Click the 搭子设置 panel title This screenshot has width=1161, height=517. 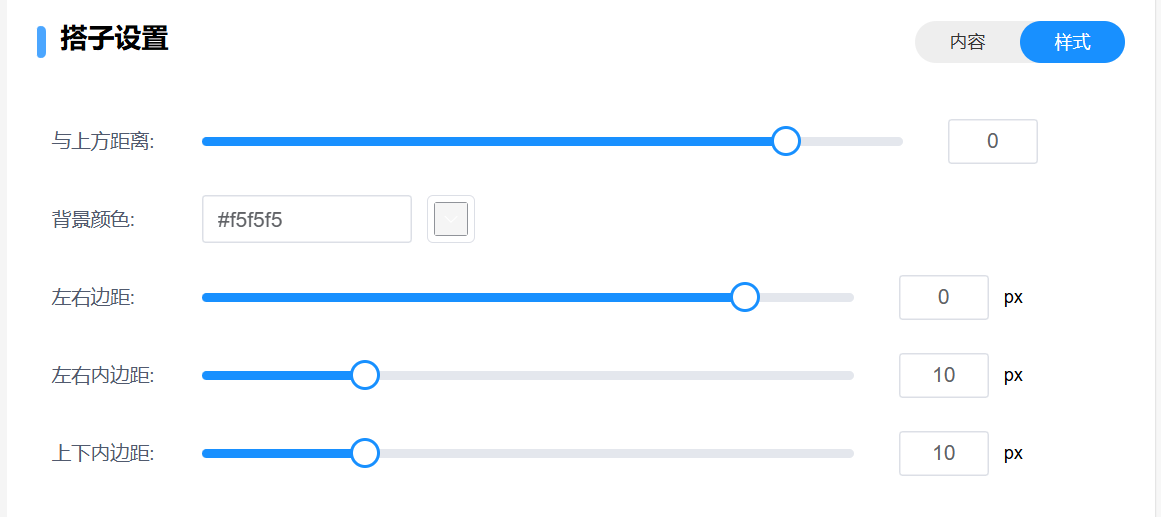coord(114,40)
